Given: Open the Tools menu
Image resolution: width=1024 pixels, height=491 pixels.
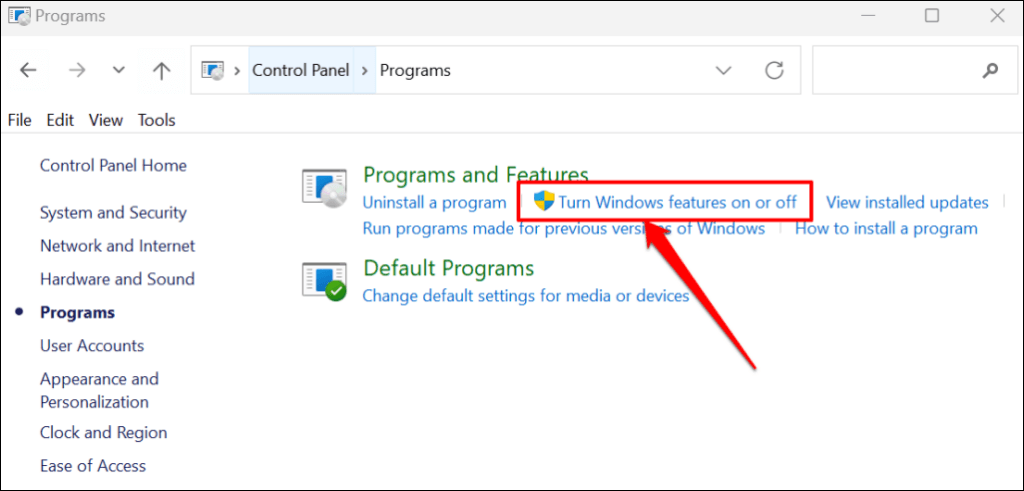Looking at the screenshot, I should 156,120.
